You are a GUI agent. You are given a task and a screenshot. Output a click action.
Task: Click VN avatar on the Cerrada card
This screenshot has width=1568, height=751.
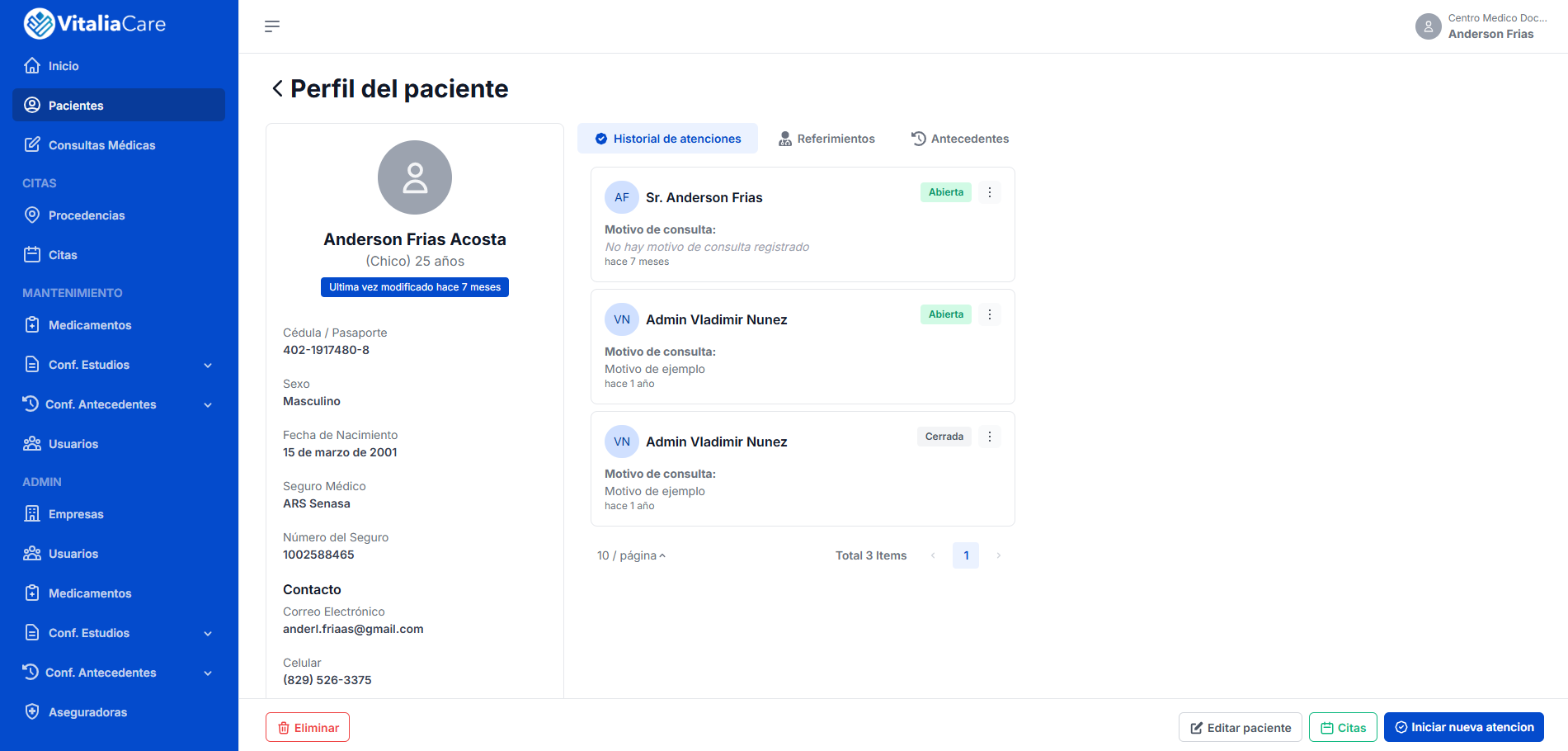coord(622,442)
